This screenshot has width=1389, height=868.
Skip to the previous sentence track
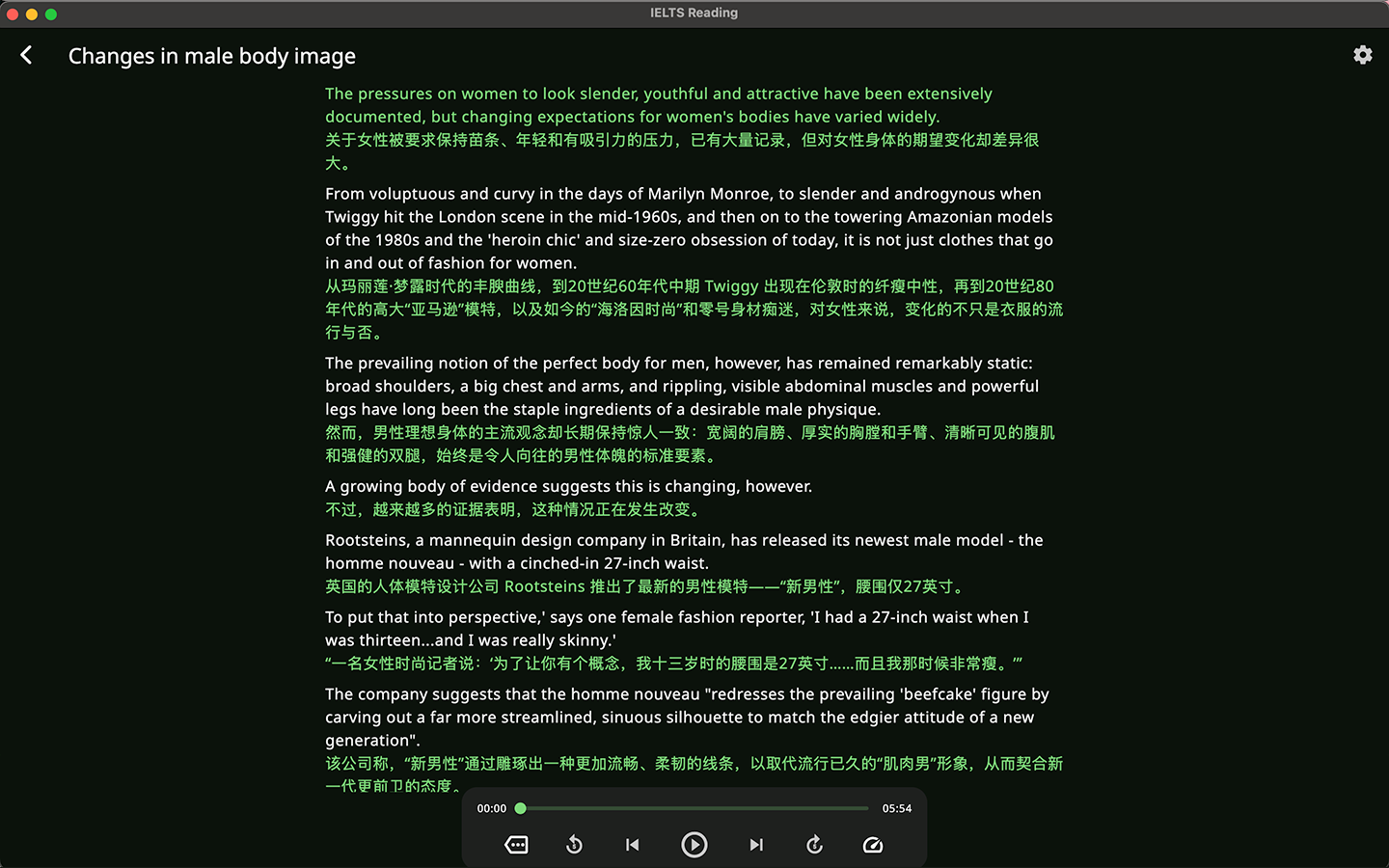tap(633, 845)
